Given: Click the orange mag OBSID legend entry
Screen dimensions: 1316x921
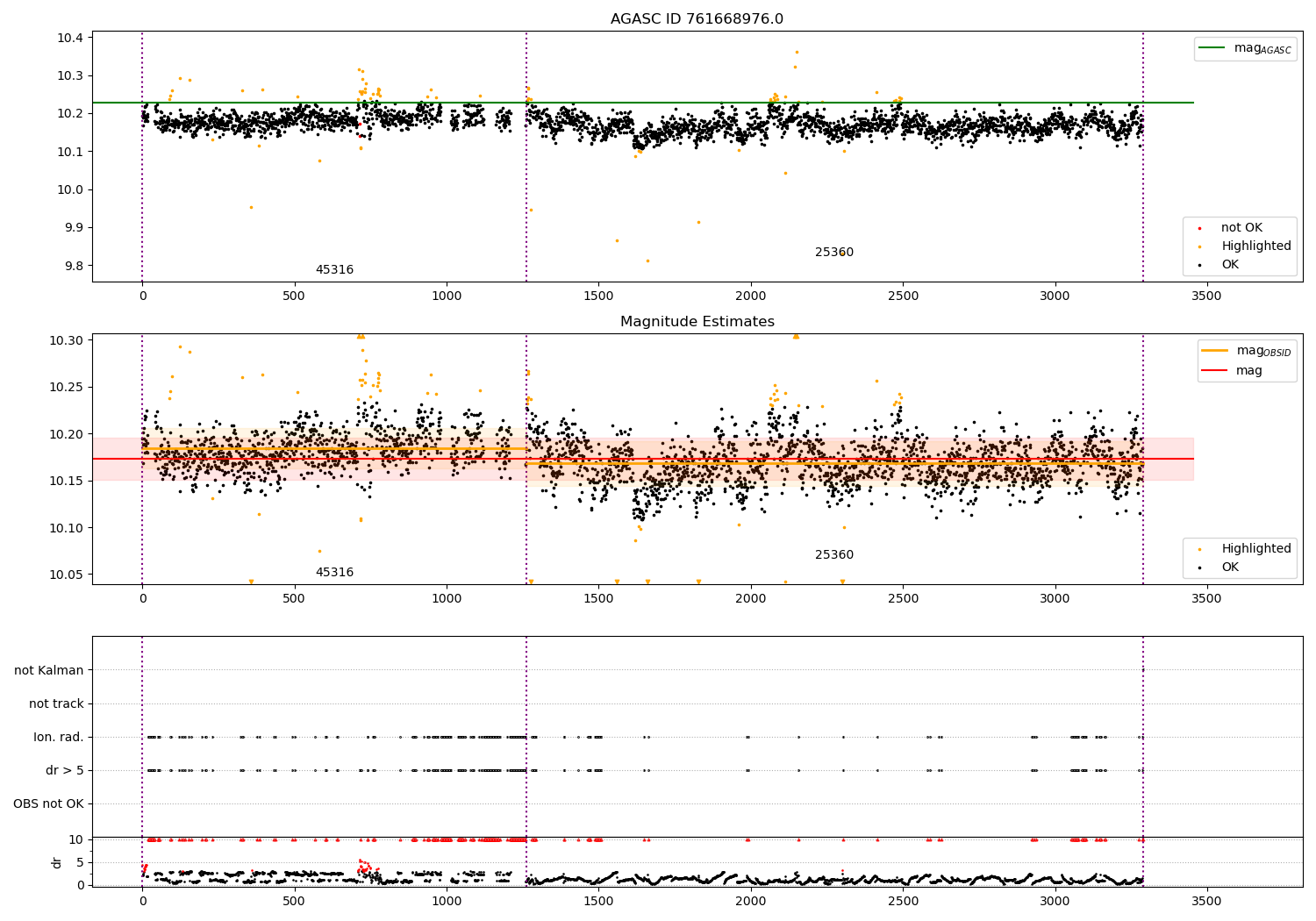Looking at the screenshot, I should 1247,351.
